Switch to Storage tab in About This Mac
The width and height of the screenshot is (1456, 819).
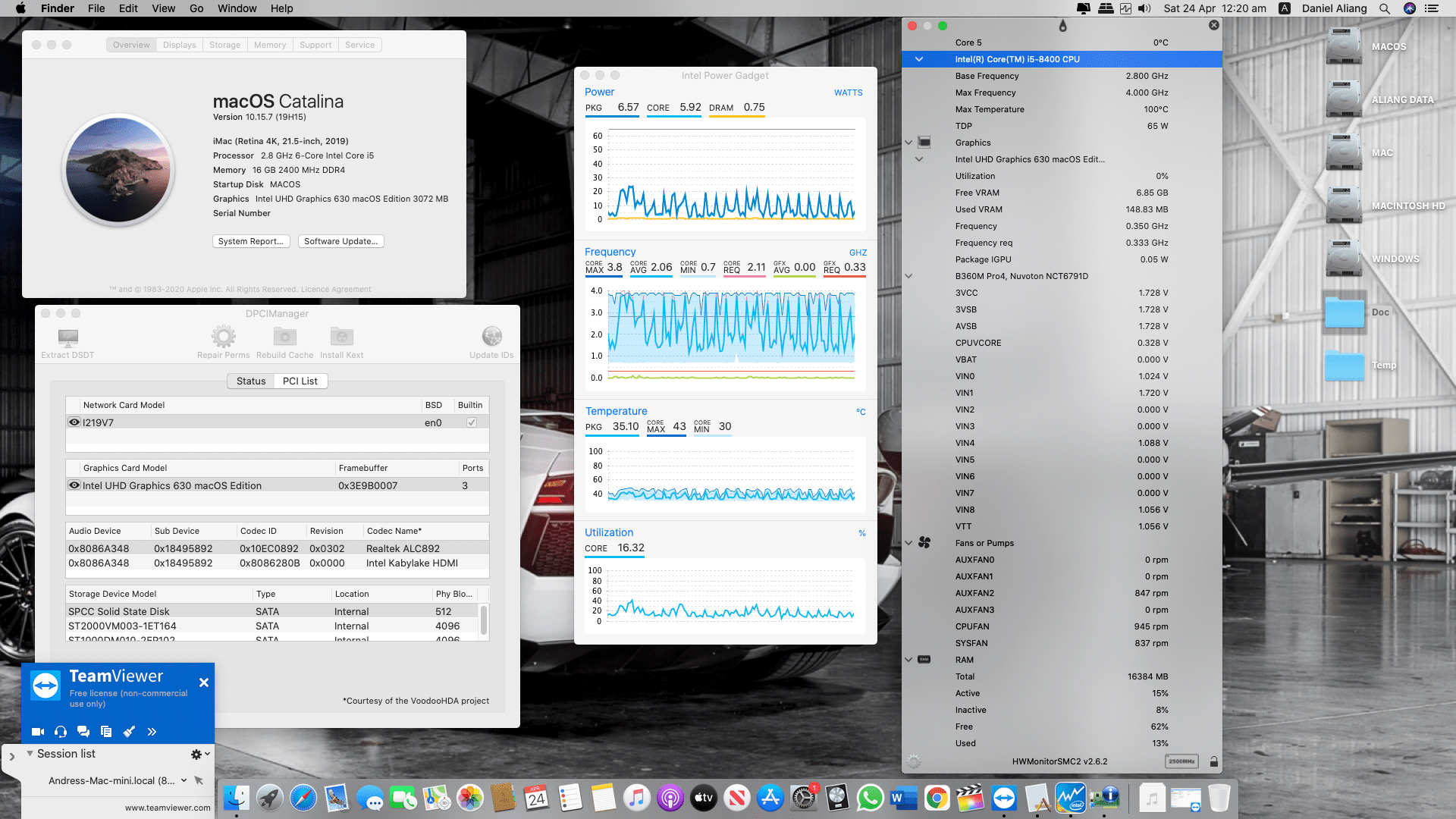[225, 45]
